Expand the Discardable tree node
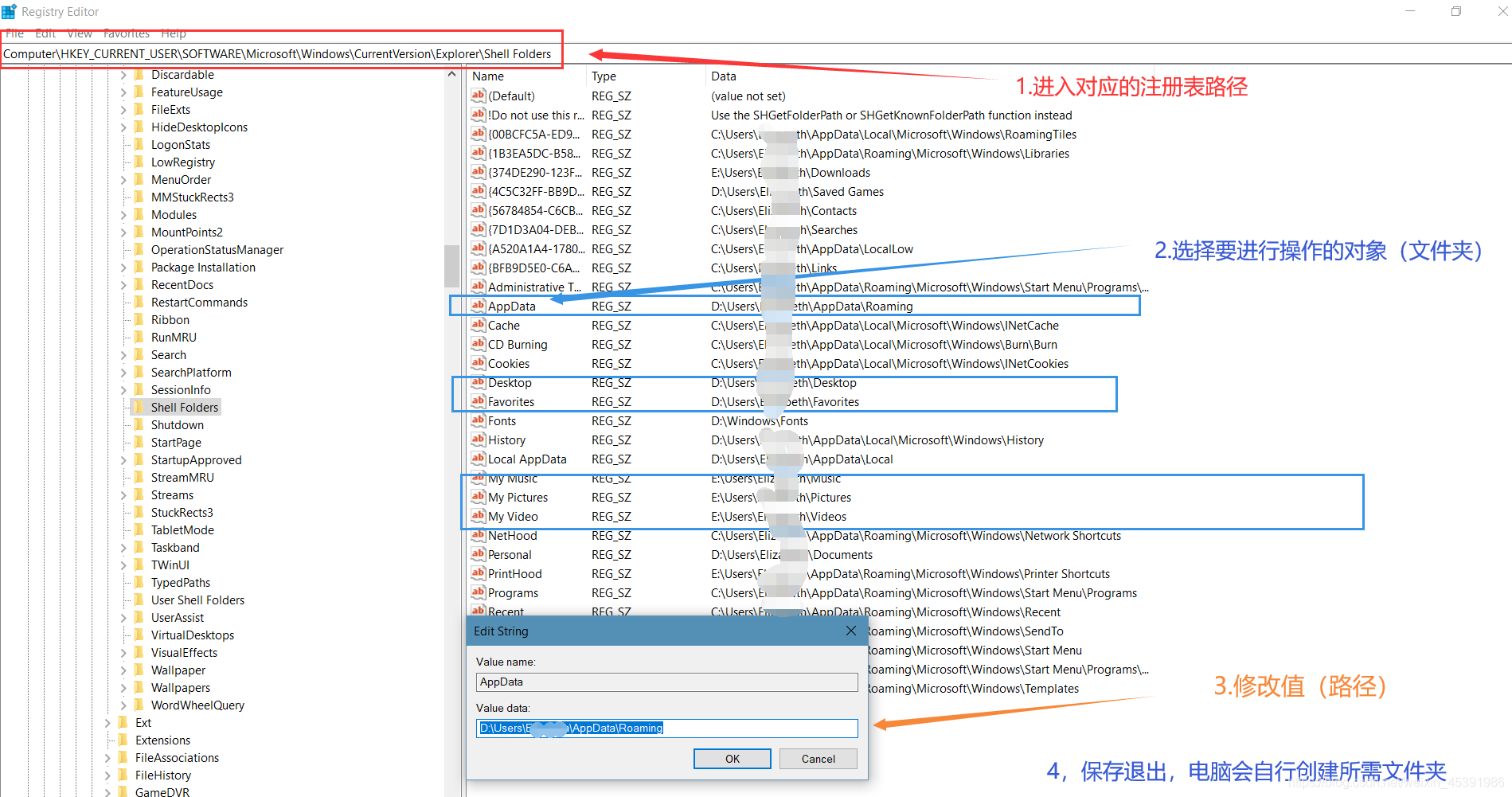The width and height of the screenshot is (1512, 797). click(123, 75)
